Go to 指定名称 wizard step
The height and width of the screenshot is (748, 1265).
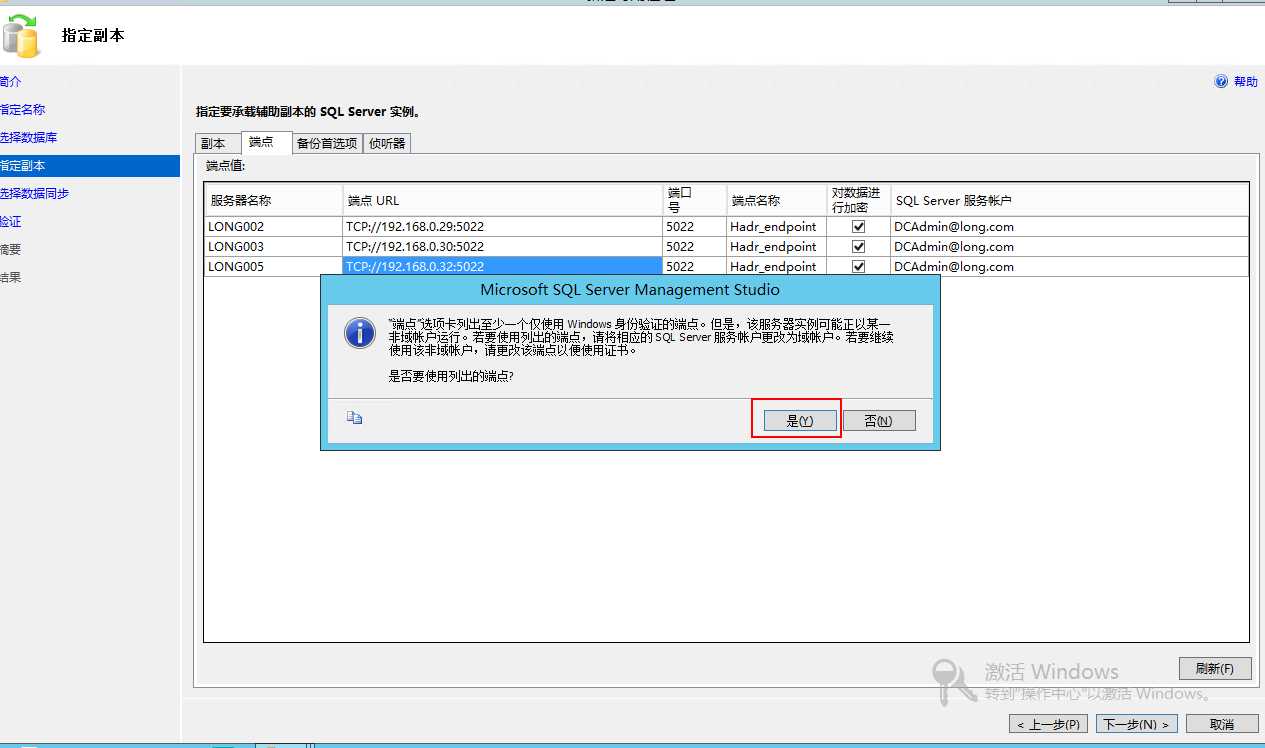point(22,110)
